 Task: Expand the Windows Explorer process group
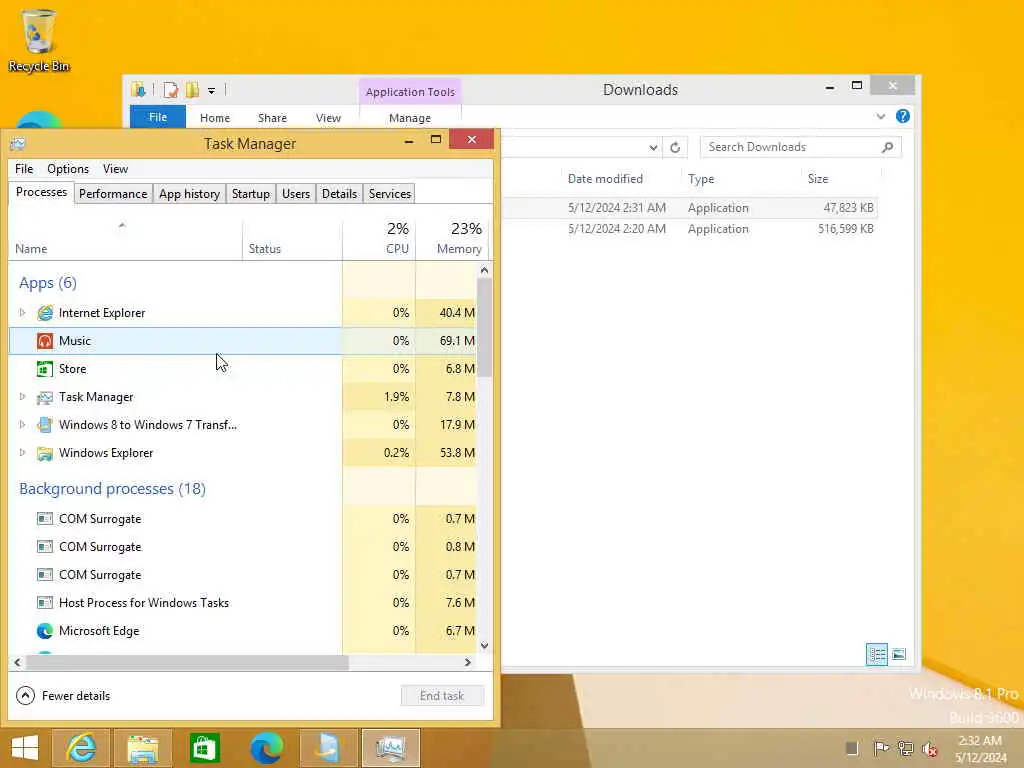pyautogui.click(x=22, y=453)
